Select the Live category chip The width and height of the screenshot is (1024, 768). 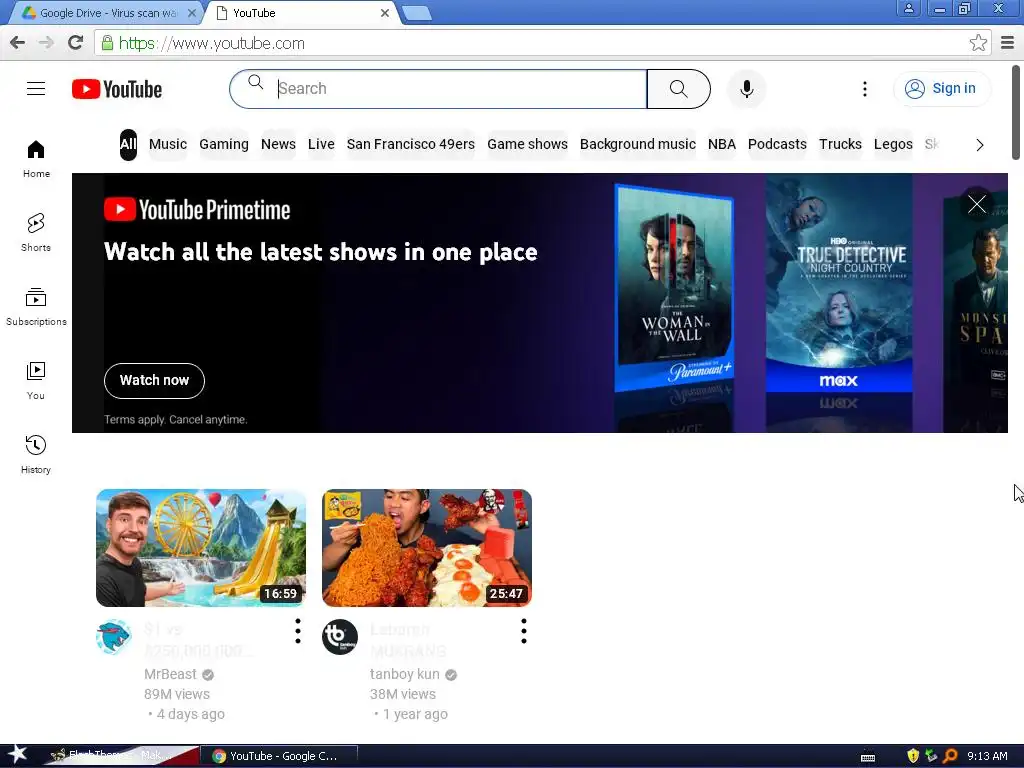(x=321, y=144)
